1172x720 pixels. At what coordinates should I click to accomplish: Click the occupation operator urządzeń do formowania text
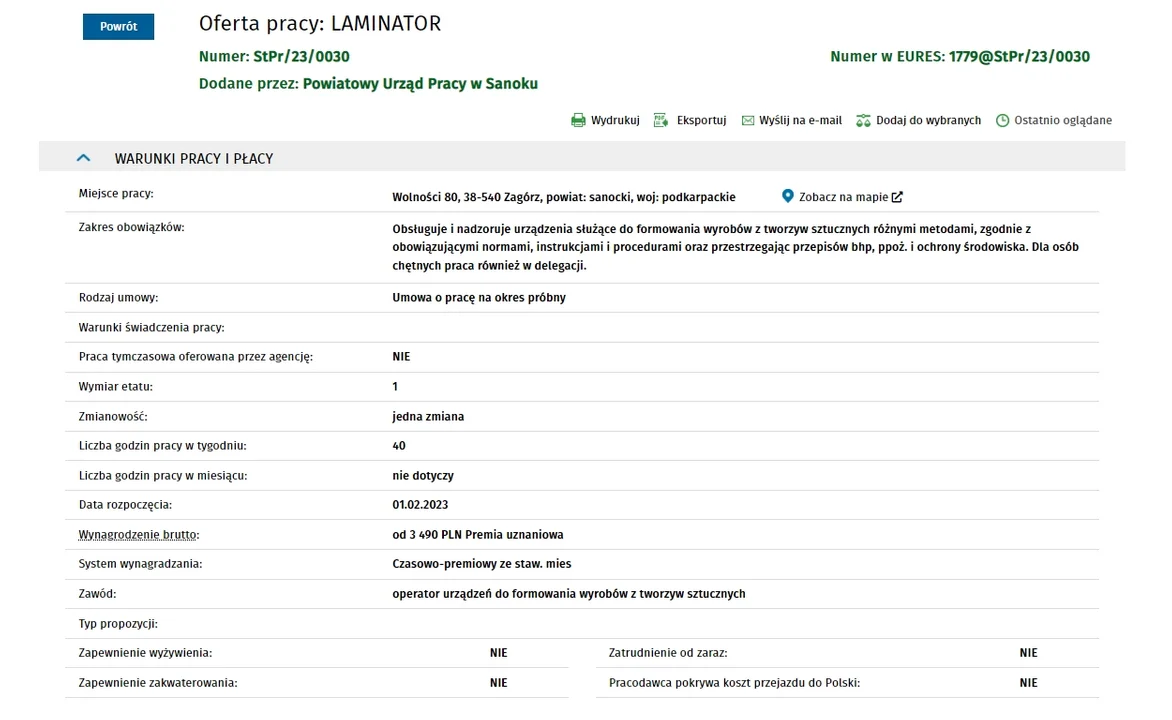(569, 594)
